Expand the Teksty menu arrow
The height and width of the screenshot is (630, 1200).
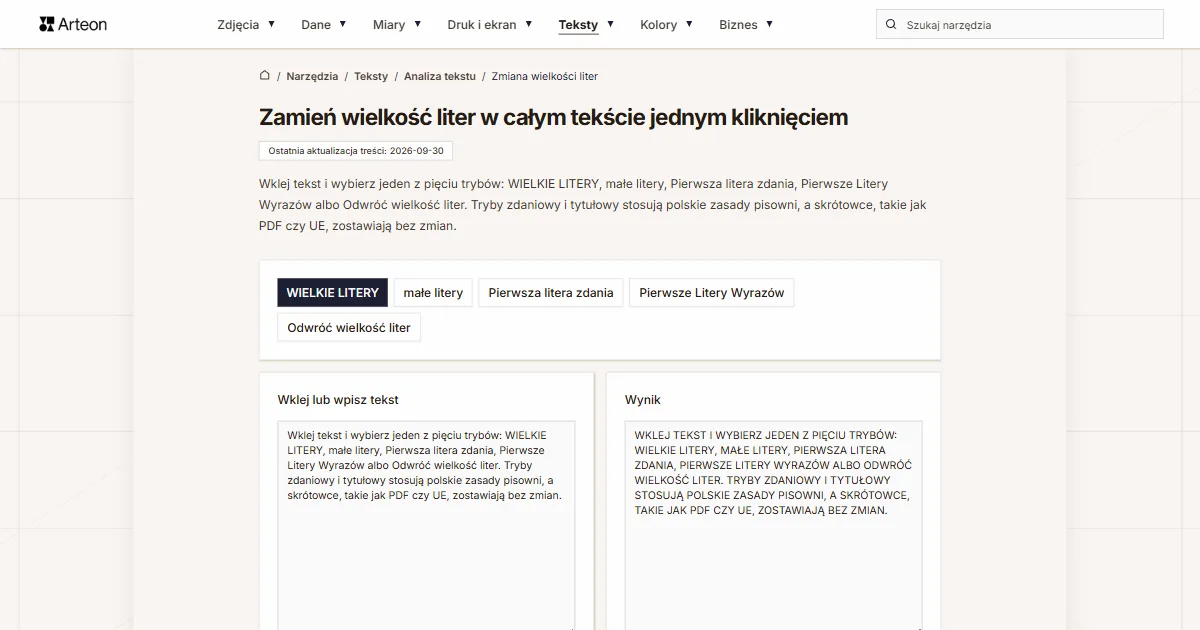coord(610,23)
